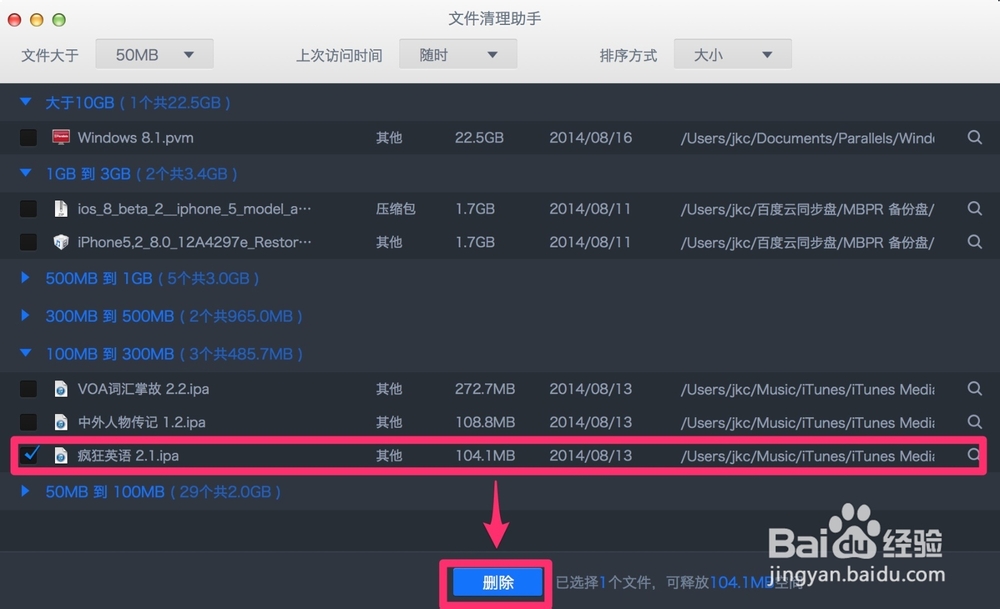The image size is (1000, 609).
Task: Click the magnifier icon beside 疯狂英语 2.1.ipa
Action: (975, 455)
